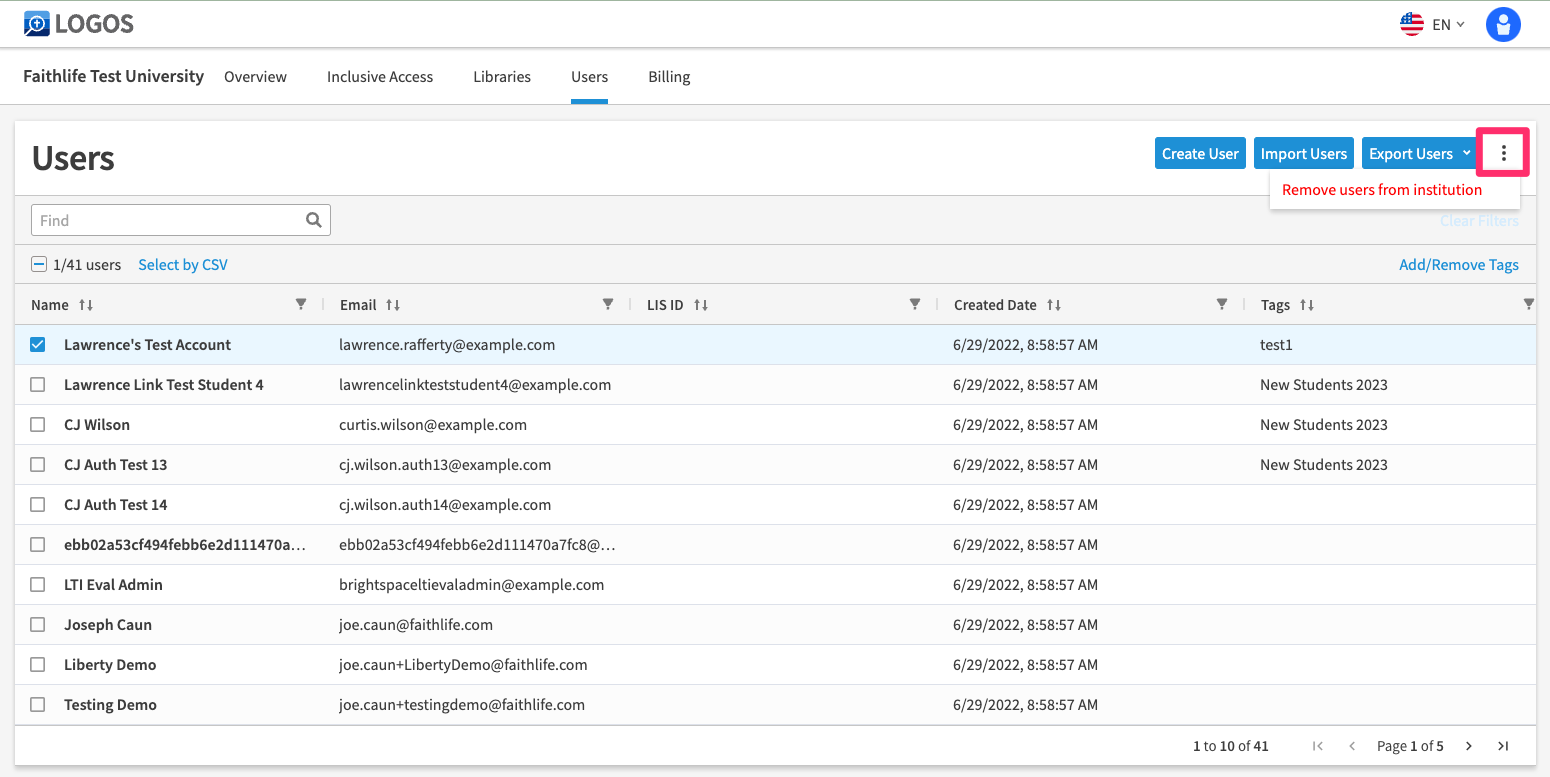Check Lawrence Link Test Student 4 row
The image size is (1550, 777).
[x=38, y=385]
